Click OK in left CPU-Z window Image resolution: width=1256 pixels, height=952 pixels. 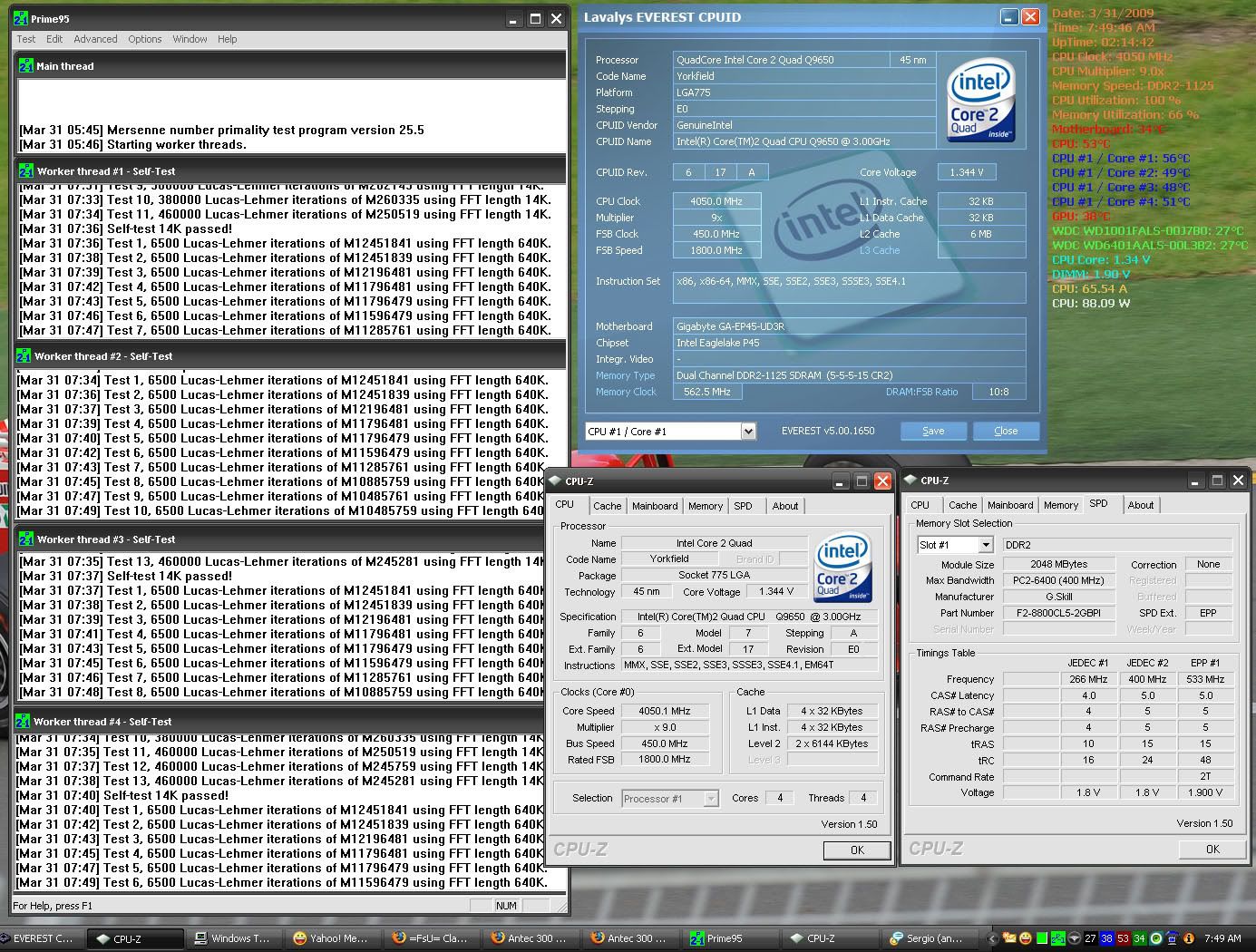[857, 850]
